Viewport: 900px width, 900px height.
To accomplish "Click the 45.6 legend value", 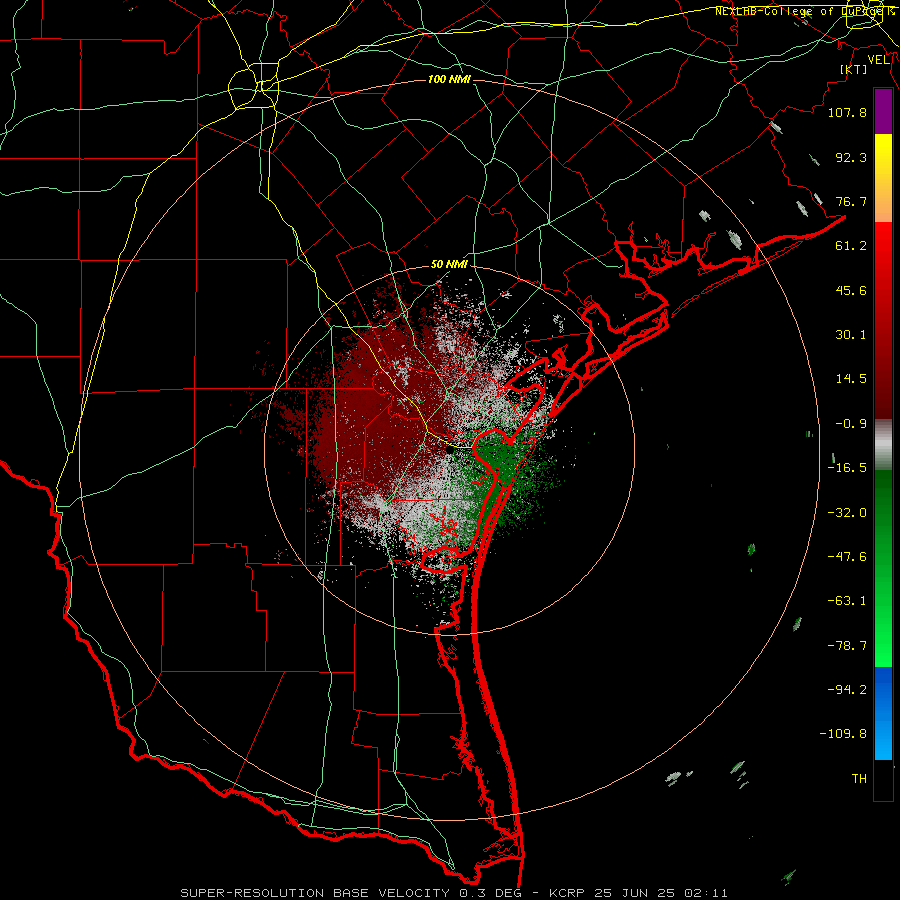I will point(851,290).
